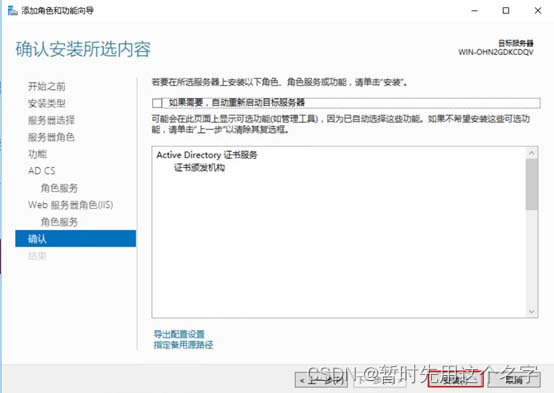Open the 服务器角色 step
The image size is (554, 393).
51,137
